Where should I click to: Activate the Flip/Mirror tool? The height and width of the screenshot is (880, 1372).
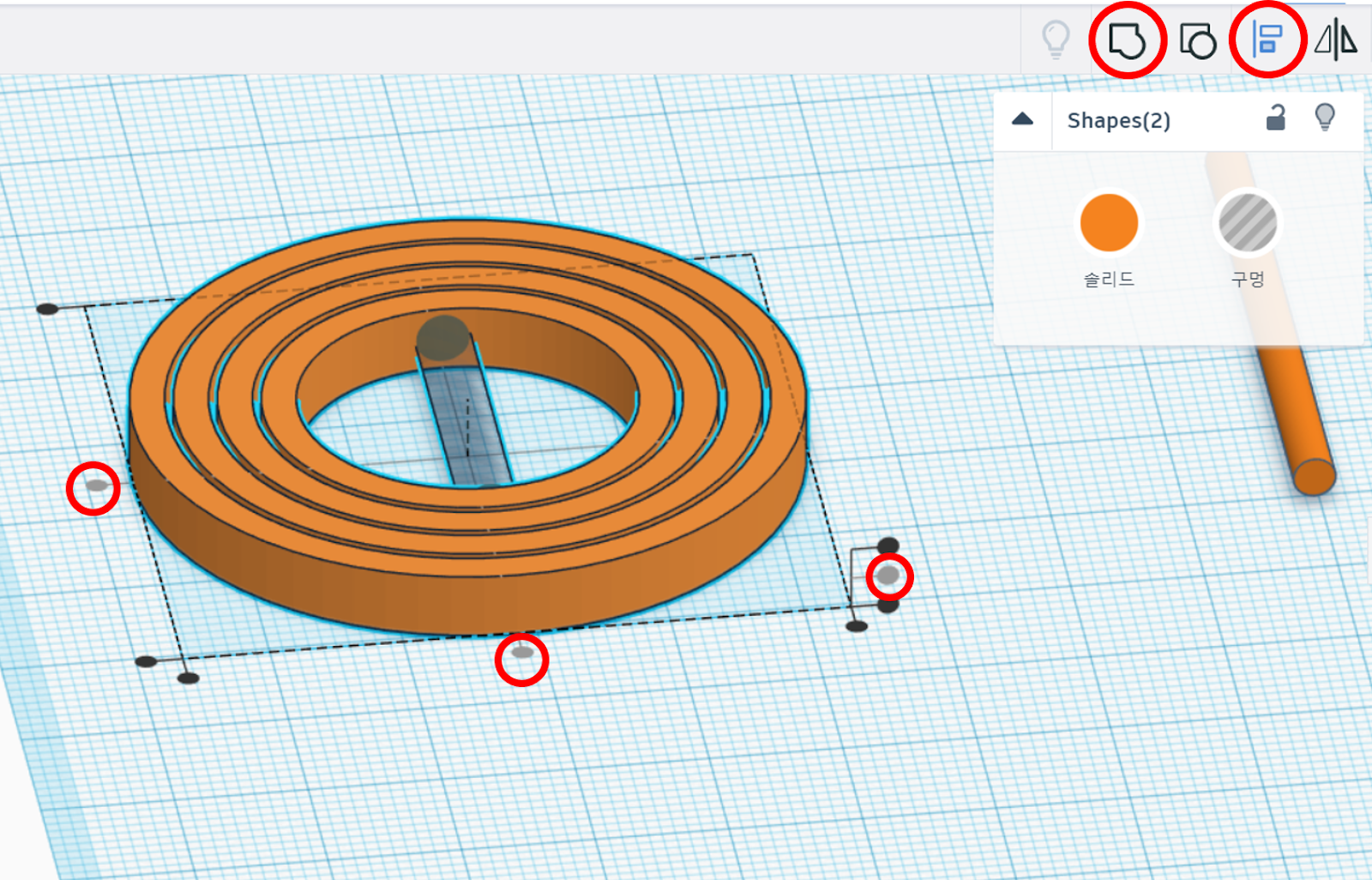pos(1335,39)
